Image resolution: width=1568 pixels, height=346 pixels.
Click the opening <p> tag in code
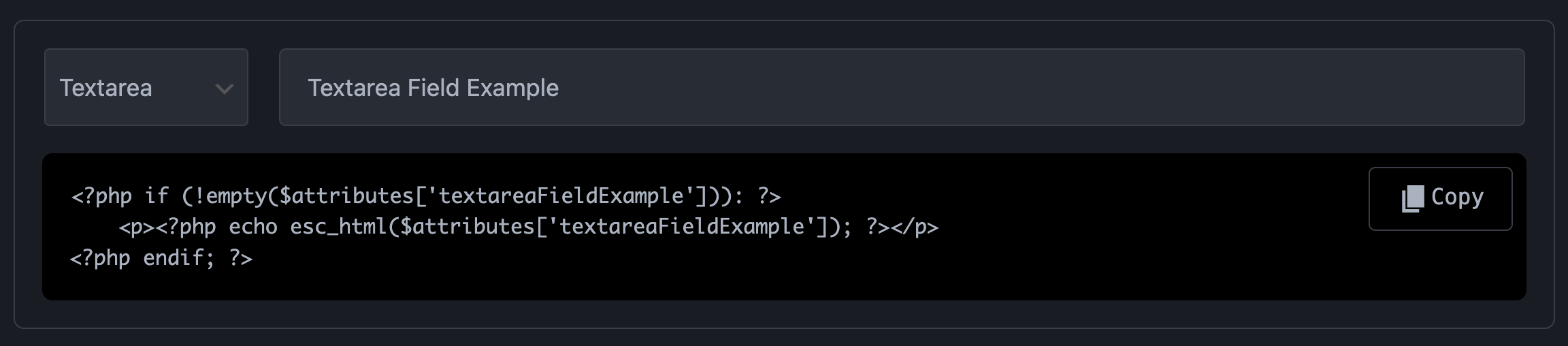137,227
